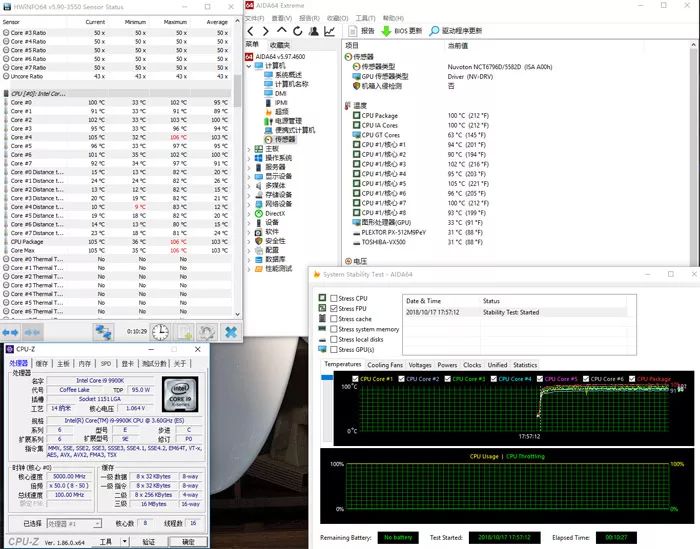
Task: Switch to the Clocks tab
Action: [472, 365]
